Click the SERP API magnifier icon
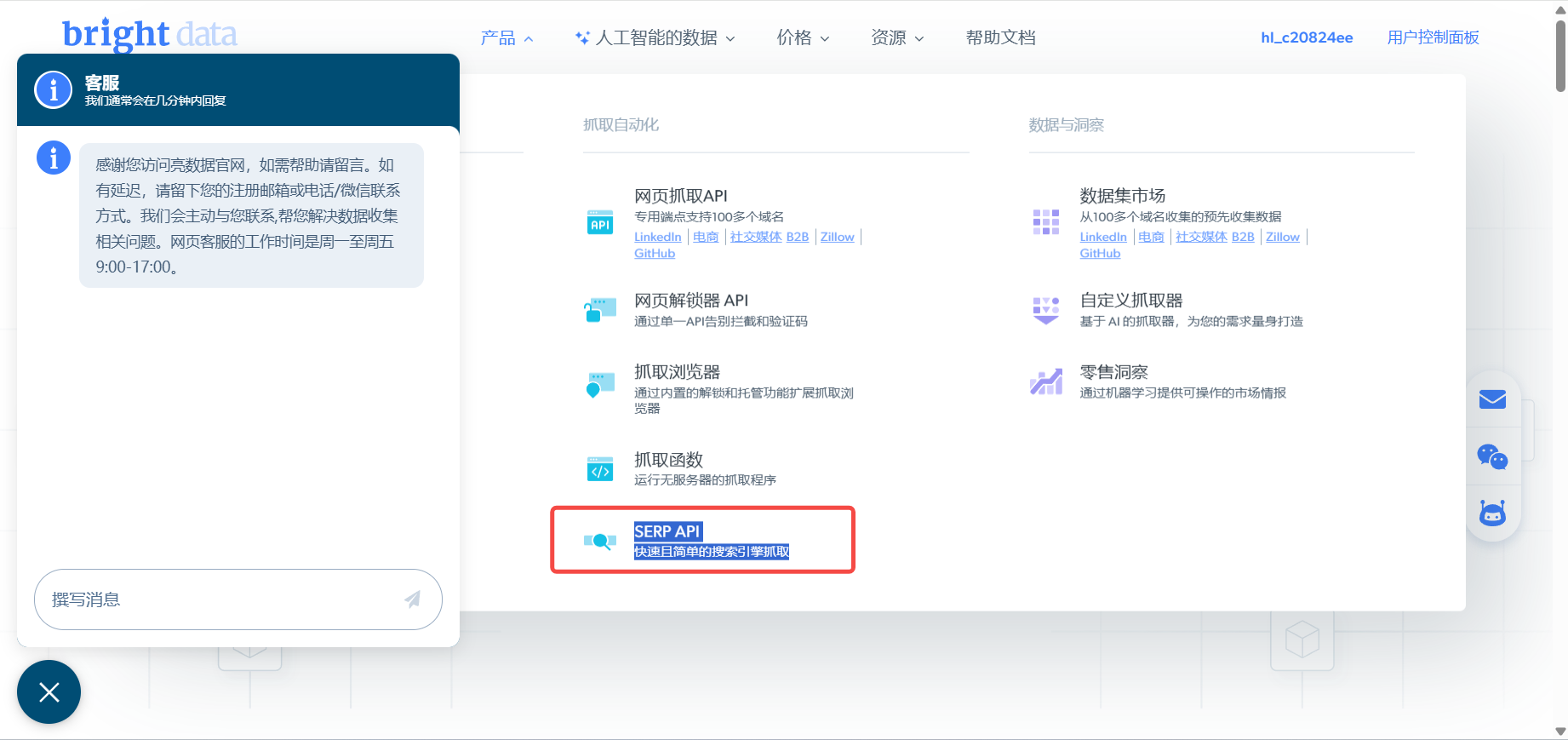 (x=600, y=541)
